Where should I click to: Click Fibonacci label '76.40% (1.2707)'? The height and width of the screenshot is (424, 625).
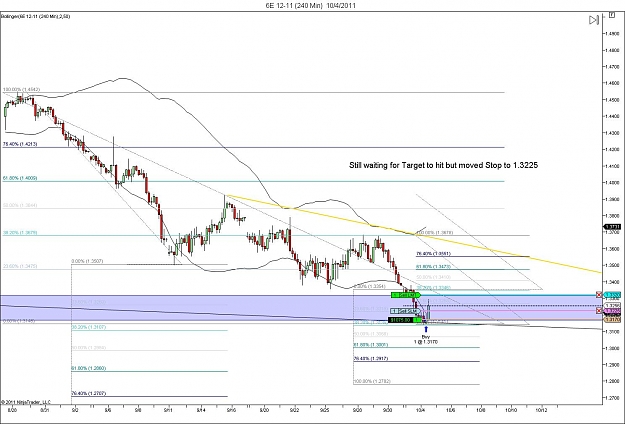[88, 393]
